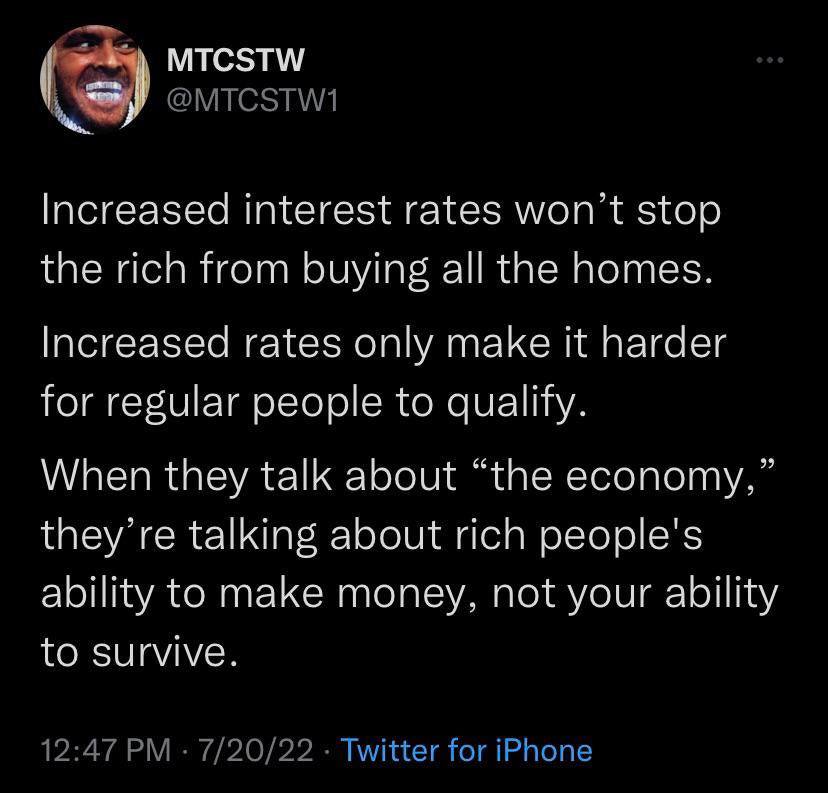Open the tweet's three-dot more options menu
The height and width of the screenshot is (793, 828).
point(772,62)
